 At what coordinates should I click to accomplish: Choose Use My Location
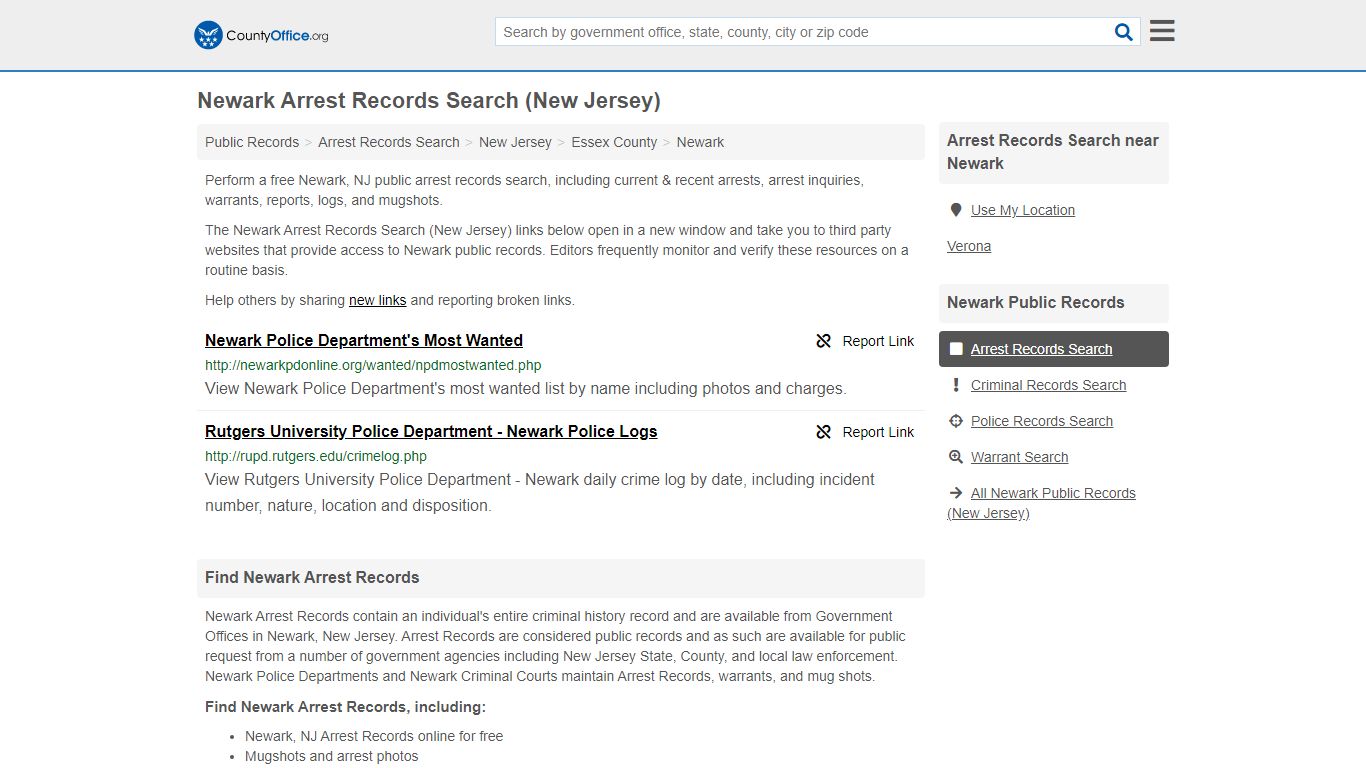click(1023, 210)
